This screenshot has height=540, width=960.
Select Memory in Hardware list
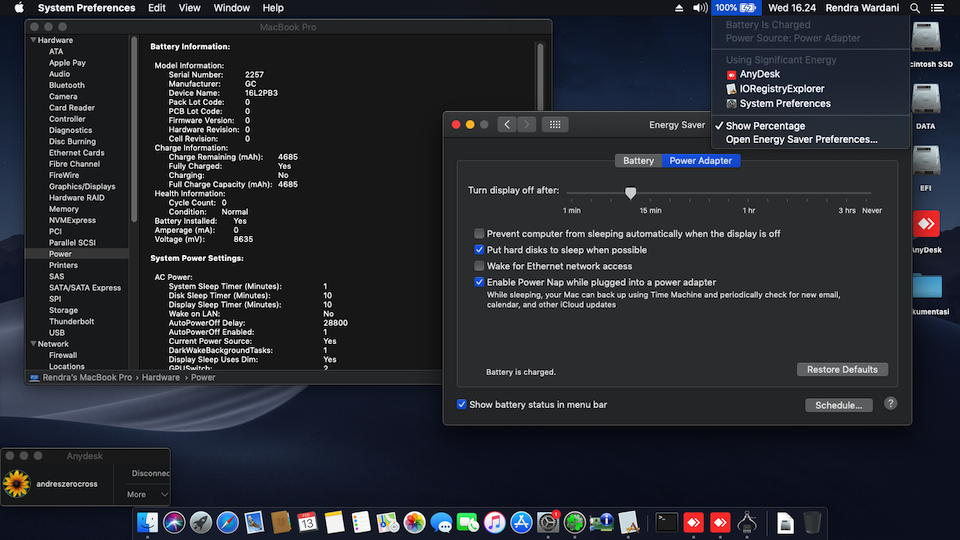pos(64,209)
